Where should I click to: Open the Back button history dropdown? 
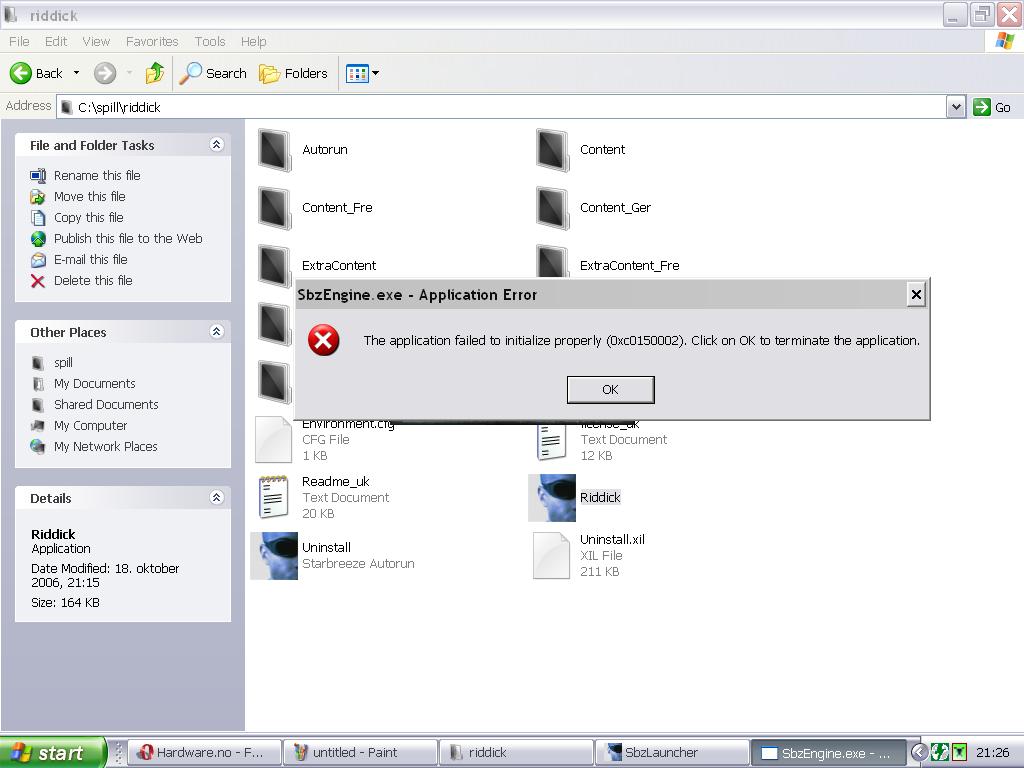pos(76,73)
